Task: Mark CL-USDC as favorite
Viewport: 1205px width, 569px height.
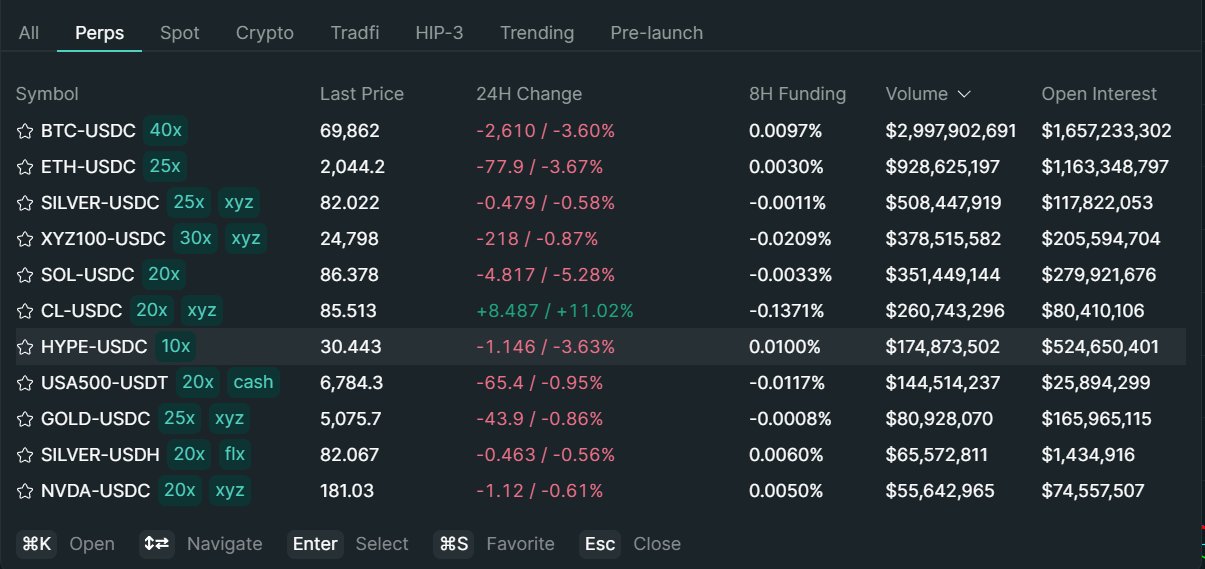Action: (x=25, y=311)
